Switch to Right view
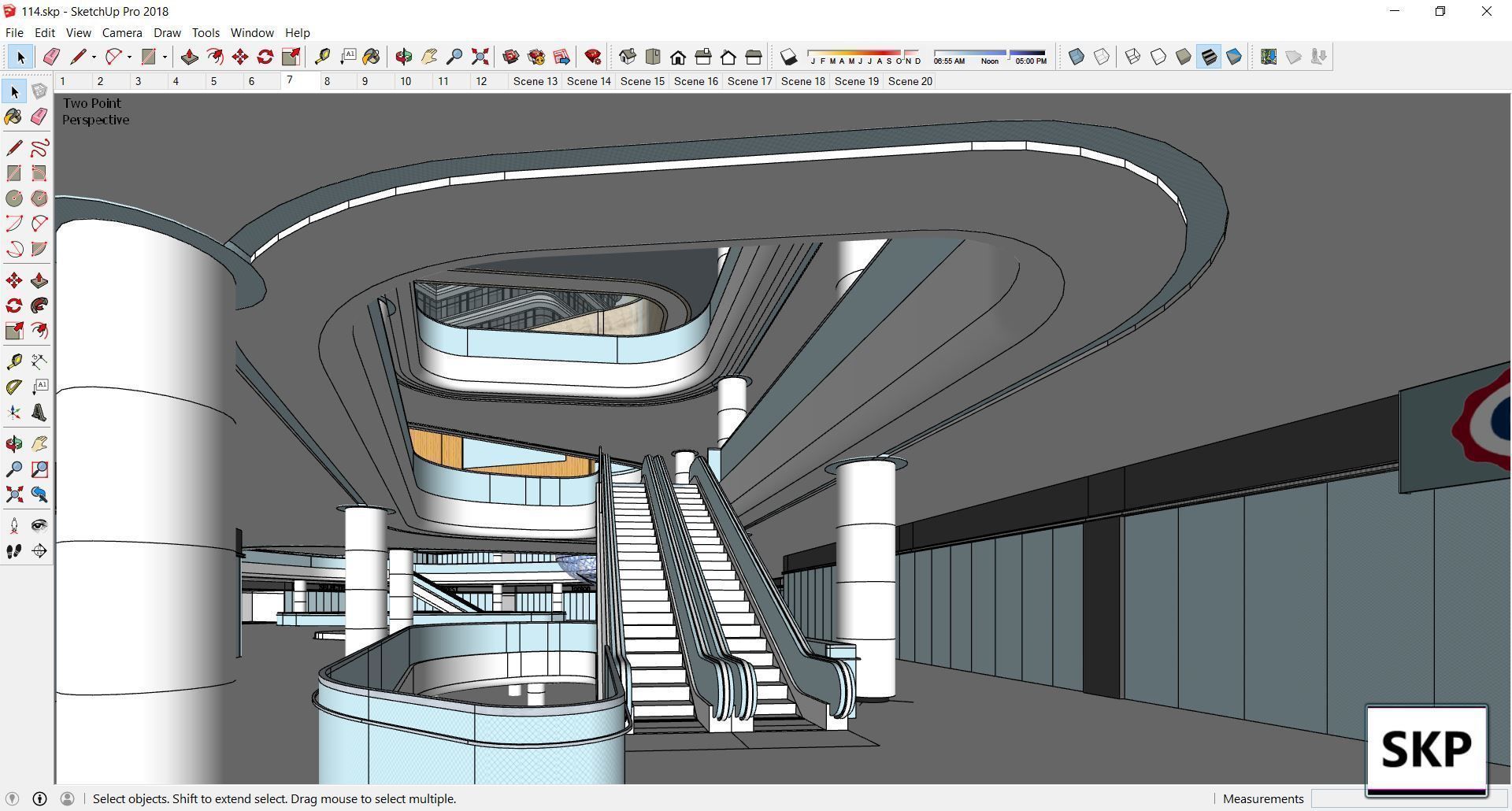Image resolution: width=1512 pixels, height=811 pixels. pyautogui.click(x=703, y=57)
